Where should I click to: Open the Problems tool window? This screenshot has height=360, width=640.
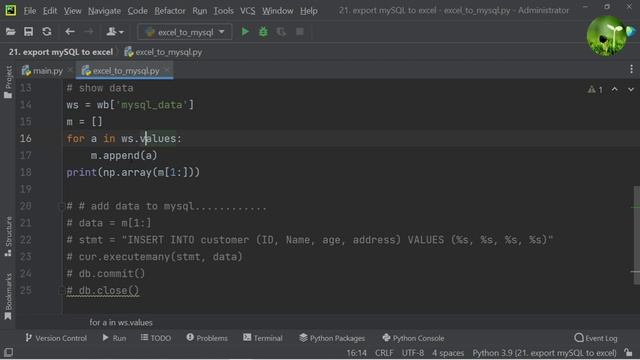pyautogui.click(x=207, y=338)
